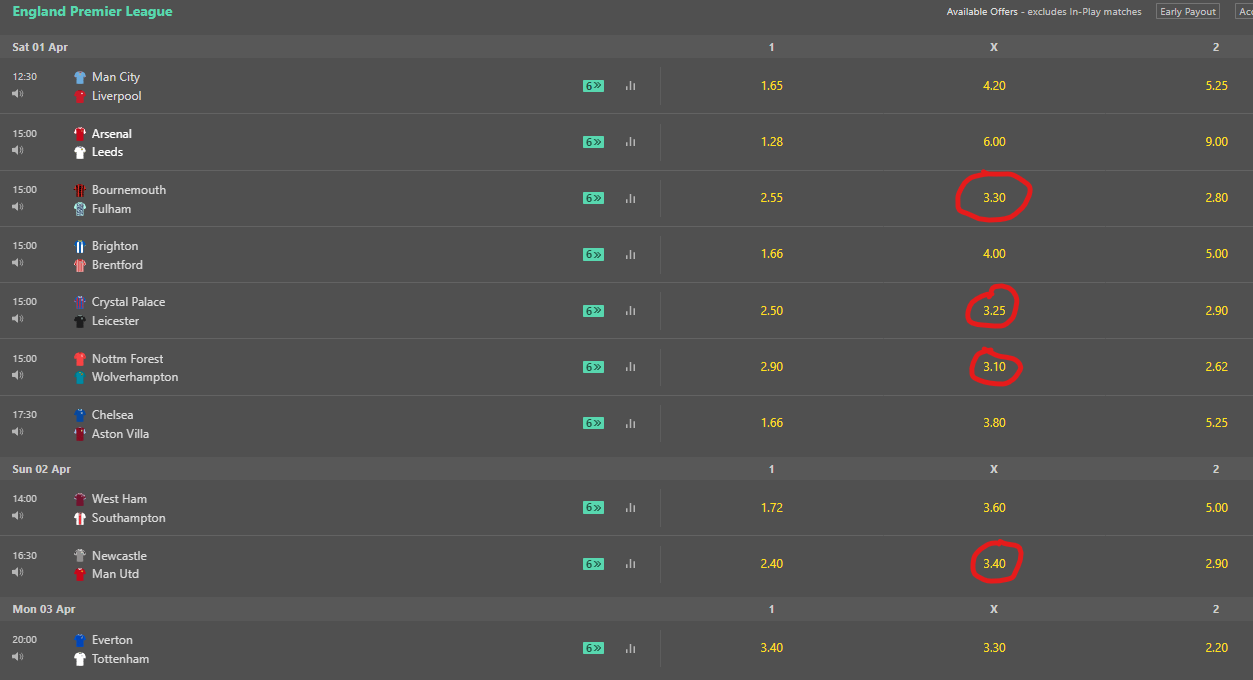
Task: Select Fulham away win at 2.80
Action: 1216,198
